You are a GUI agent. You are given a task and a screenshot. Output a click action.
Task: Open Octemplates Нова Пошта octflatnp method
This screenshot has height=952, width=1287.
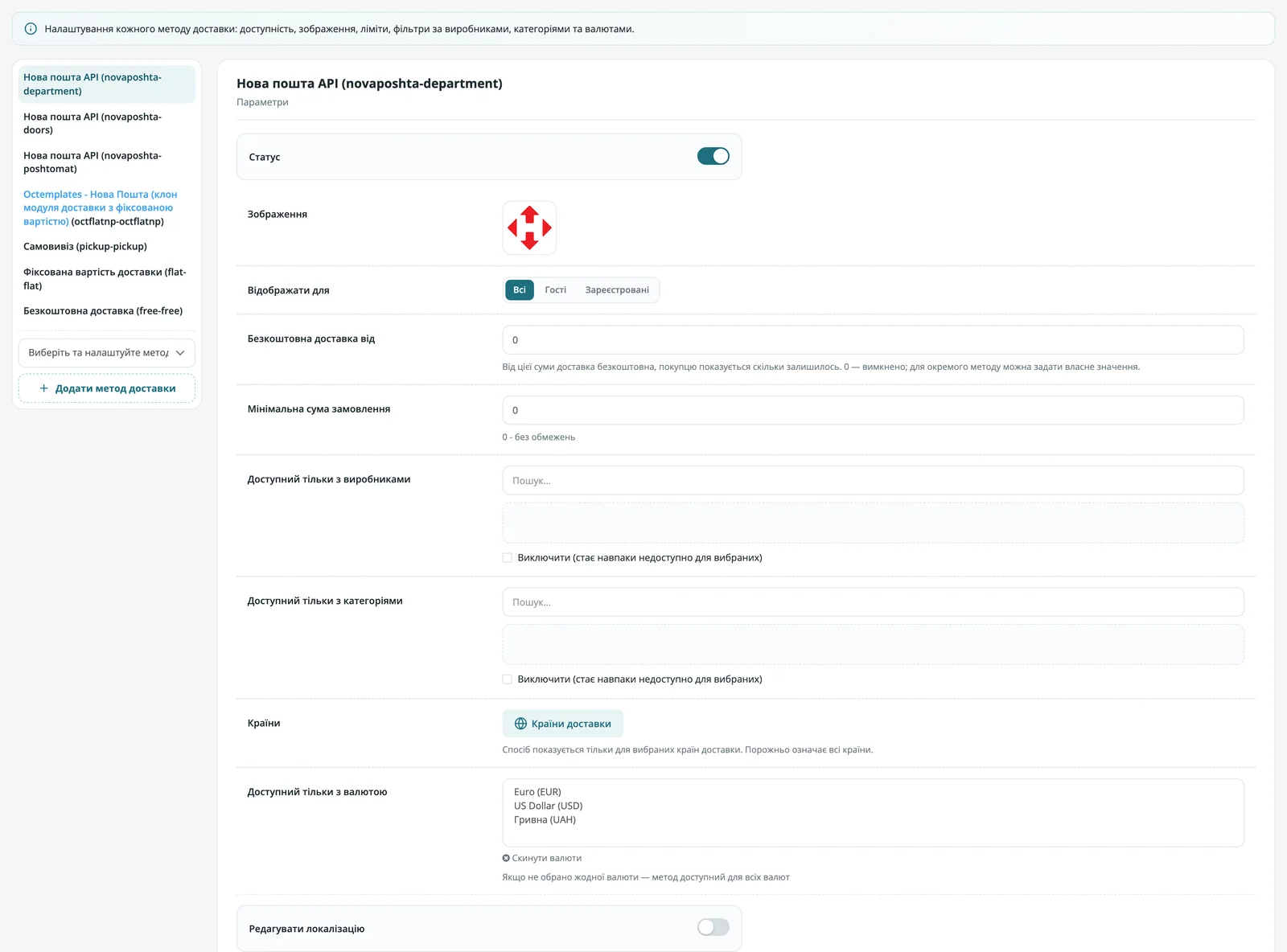click(x=107, y=207)
